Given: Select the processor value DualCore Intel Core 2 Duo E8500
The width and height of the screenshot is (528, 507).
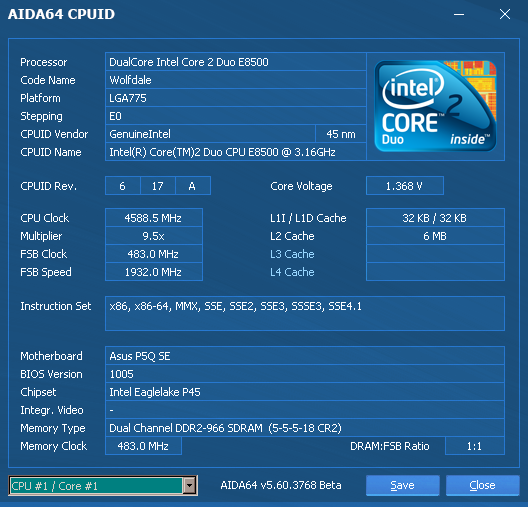Looking at the screenshot, I should pyautogui.click(x=236, y=62).
